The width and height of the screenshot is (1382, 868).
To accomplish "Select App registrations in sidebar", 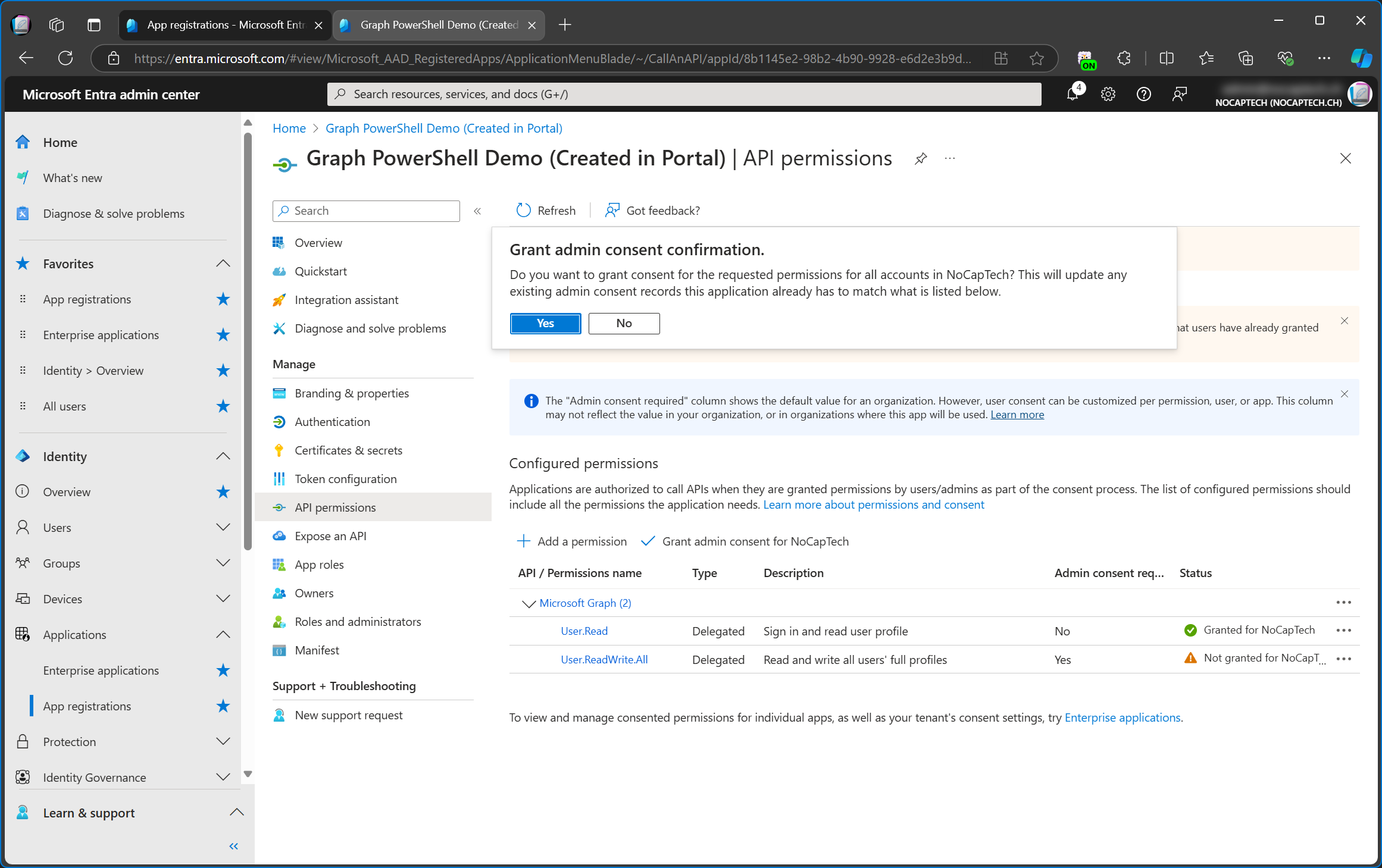I will tap(87, 705).
